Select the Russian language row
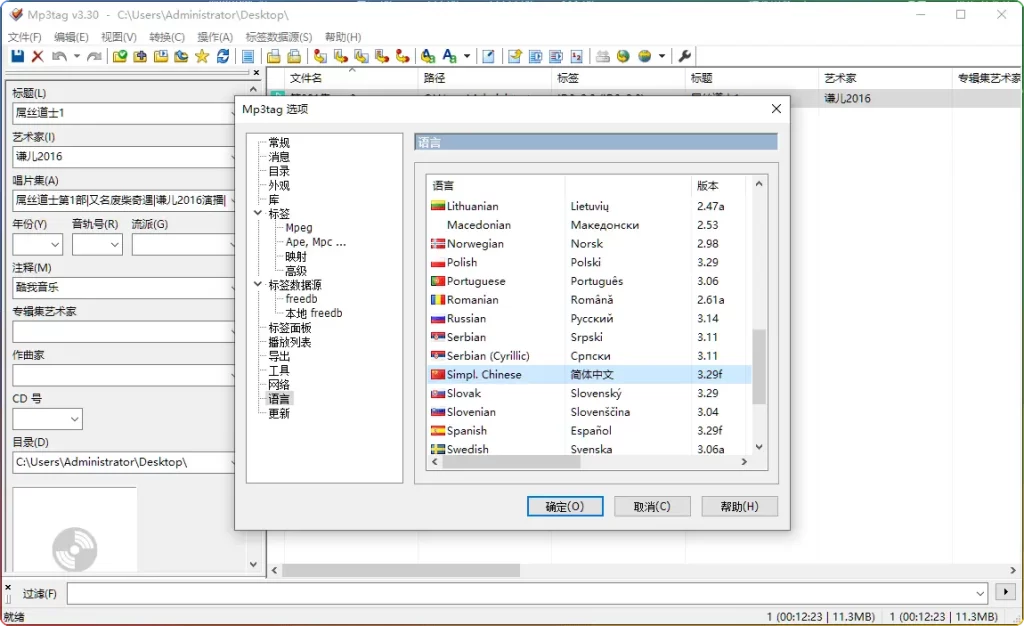Viewport: 1024px width, 626px height. point(590,319)
